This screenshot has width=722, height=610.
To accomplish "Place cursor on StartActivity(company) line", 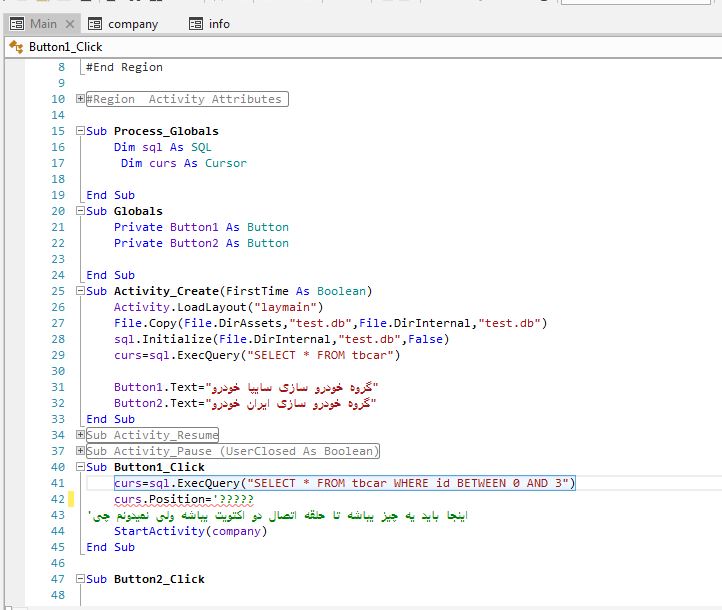I will [190, 531].
